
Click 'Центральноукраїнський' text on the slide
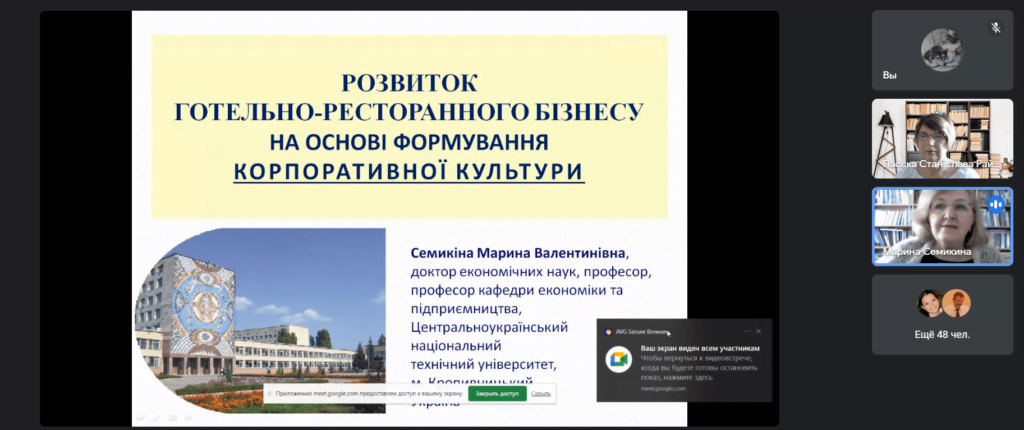(490, 326)
